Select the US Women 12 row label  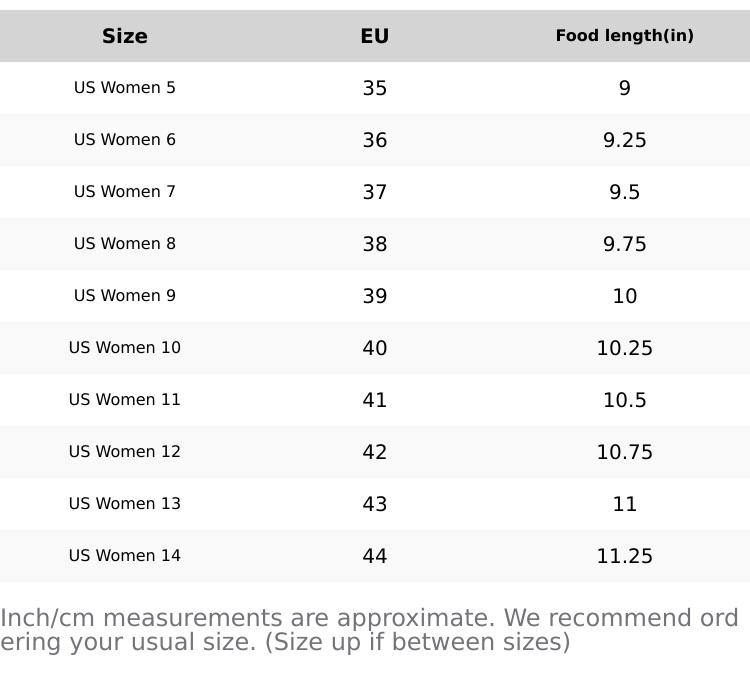pyautogui.click(x=125, y=452)
